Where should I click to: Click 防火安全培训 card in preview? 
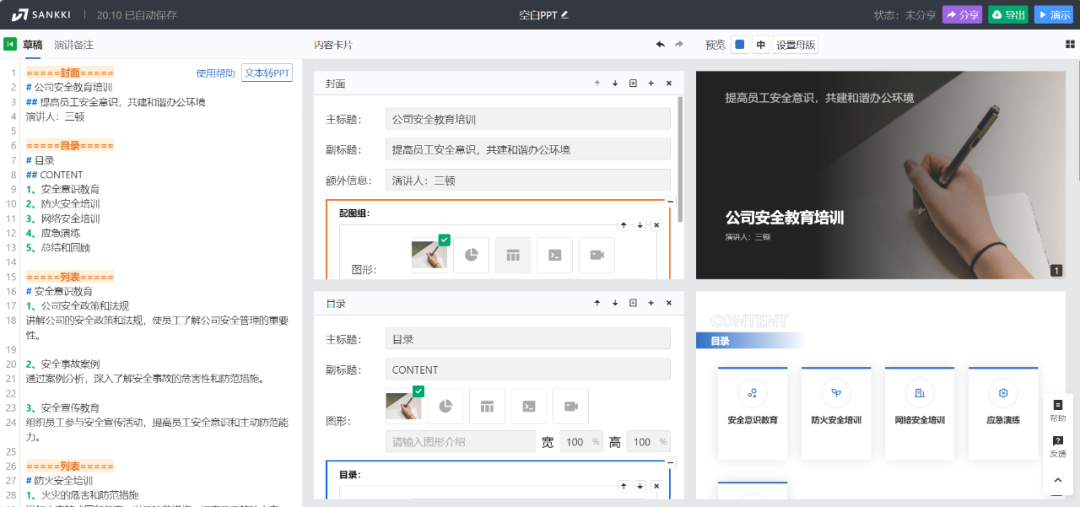pyautogui.click(x=836, y=413)
